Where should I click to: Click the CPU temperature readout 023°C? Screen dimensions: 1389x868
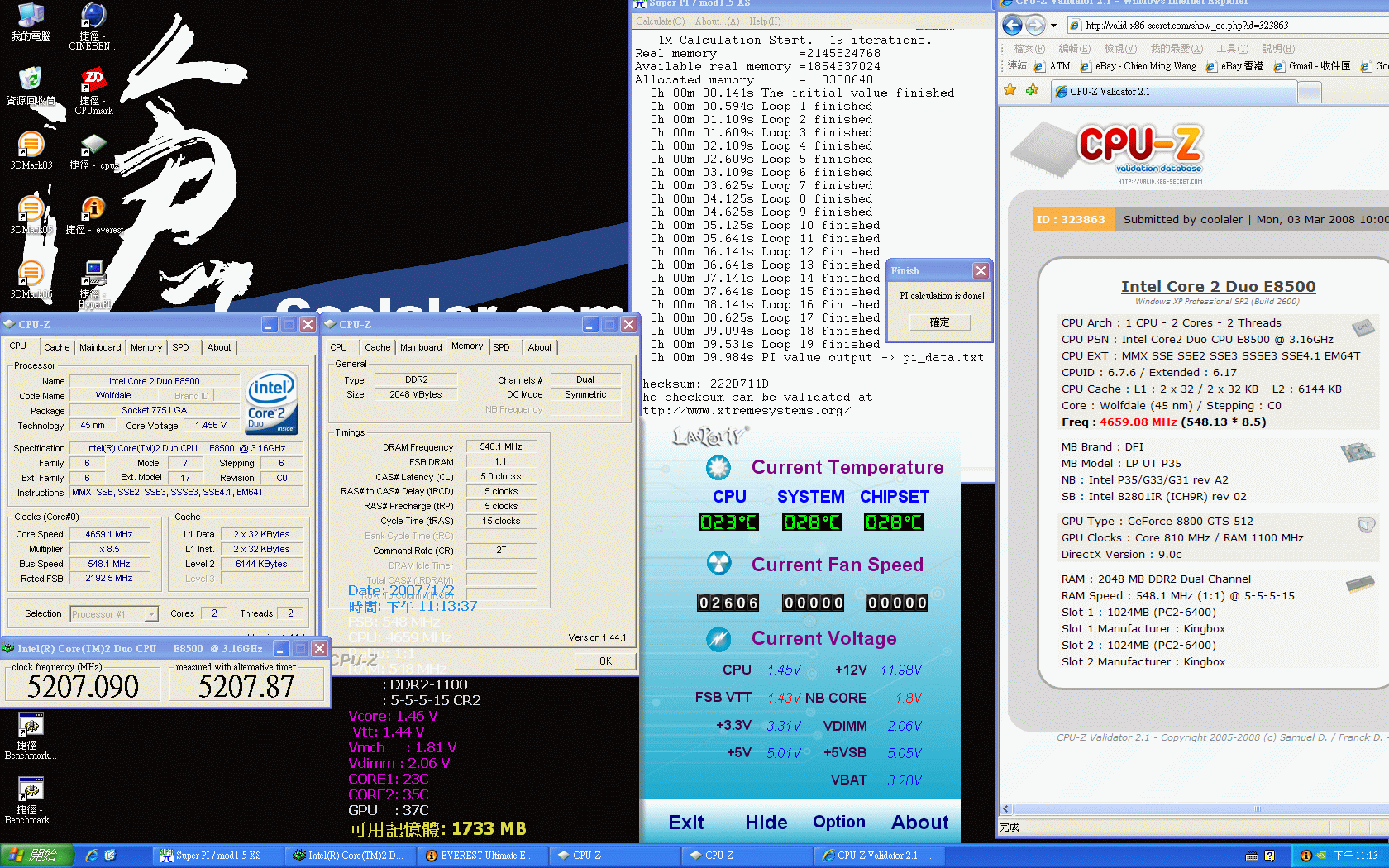point(728,522)
